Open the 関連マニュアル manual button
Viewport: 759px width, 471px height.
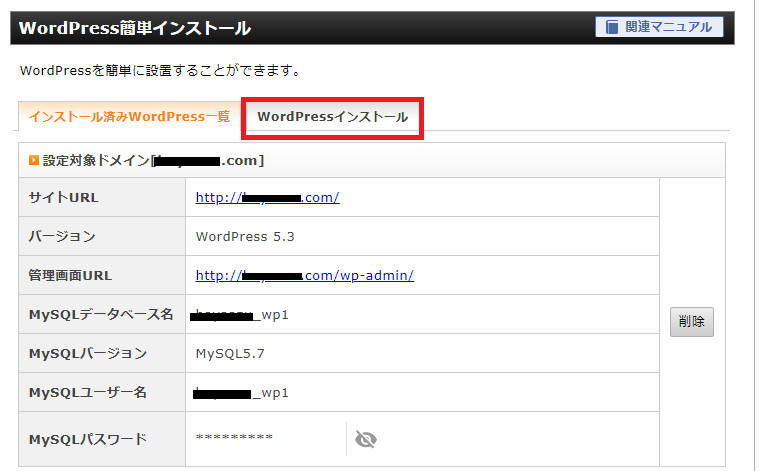(659, 27)
